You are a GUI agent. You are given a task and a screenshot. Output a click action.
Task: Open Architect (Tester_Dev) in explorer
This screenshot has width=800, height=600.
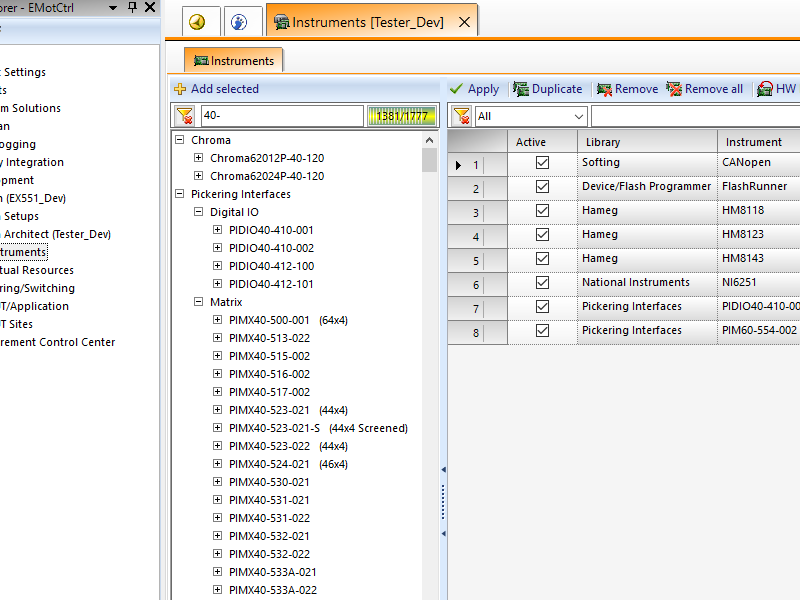55,234
